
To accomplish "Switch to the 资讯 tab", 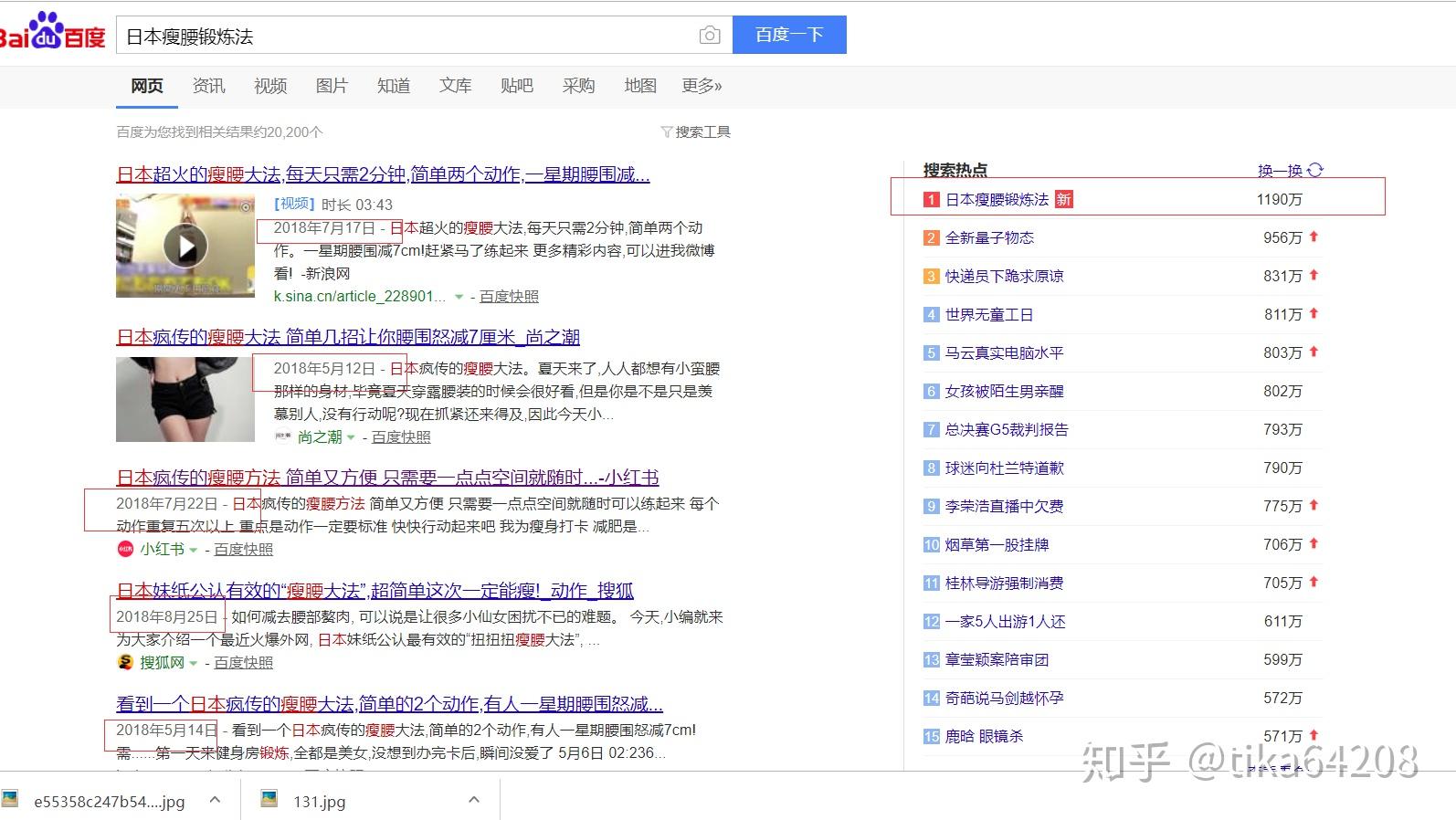I will [x=208, y=86].
